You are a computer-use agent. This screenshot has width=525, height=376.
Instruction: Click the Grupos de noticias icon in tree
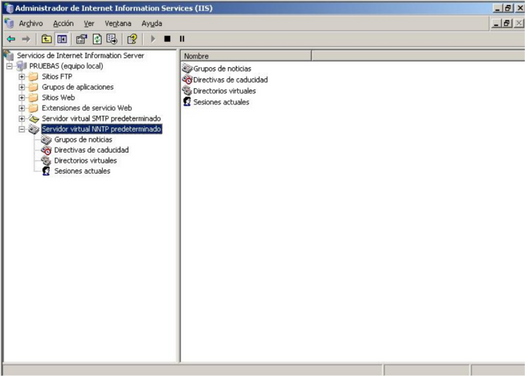[x=46, y=140]
